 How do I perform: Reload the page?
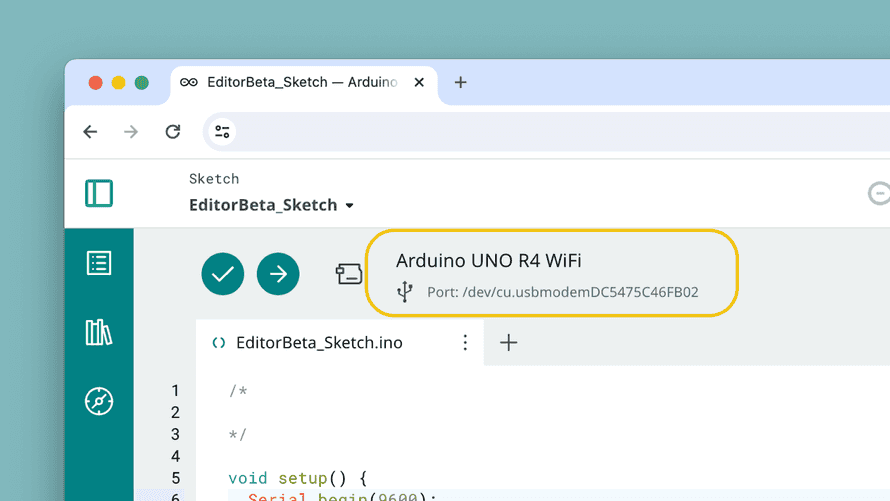173,132
